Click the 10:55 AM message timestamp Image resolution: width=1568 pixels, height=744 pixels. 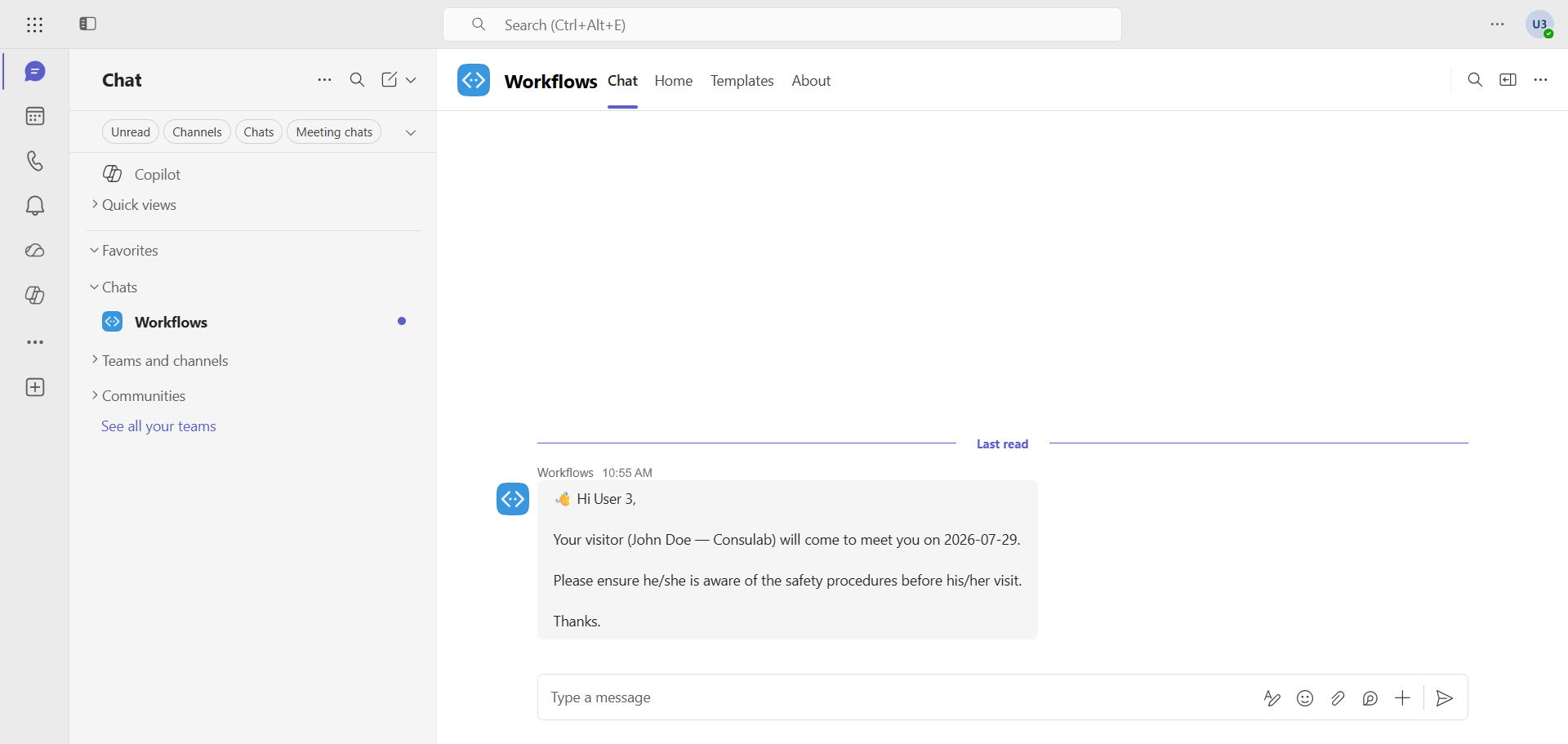click(x=627, y=473)
